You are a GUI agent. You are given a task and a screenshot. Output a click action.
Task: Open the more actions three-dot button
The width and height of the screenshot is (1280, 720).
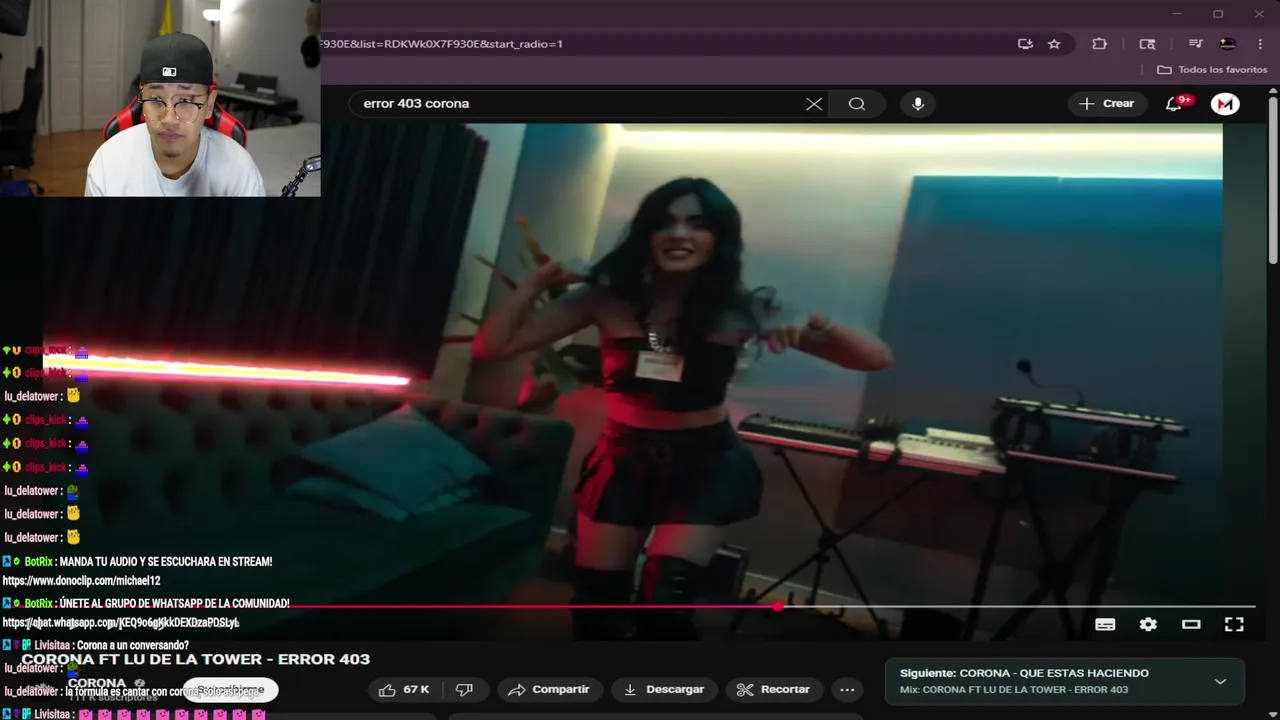847,690
